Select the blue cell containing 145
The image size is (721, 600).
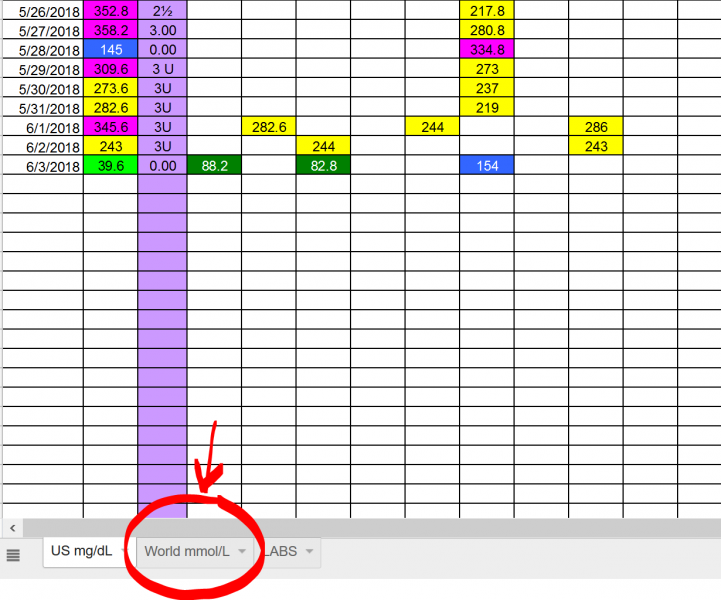[x=110, y=50]
